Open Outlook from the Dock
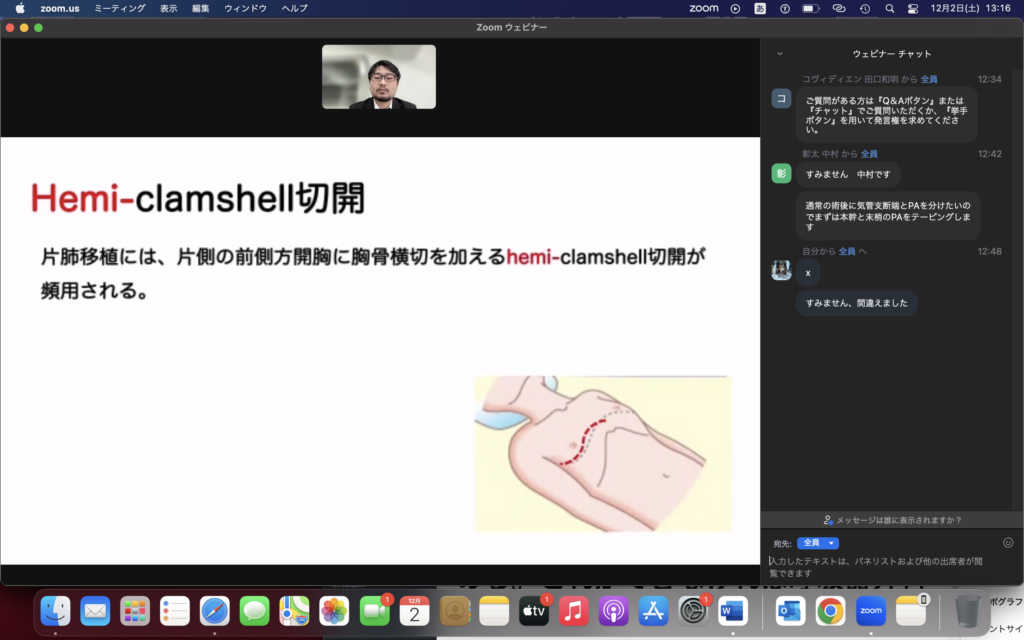The image size is (1024, 640). [789, 609]
